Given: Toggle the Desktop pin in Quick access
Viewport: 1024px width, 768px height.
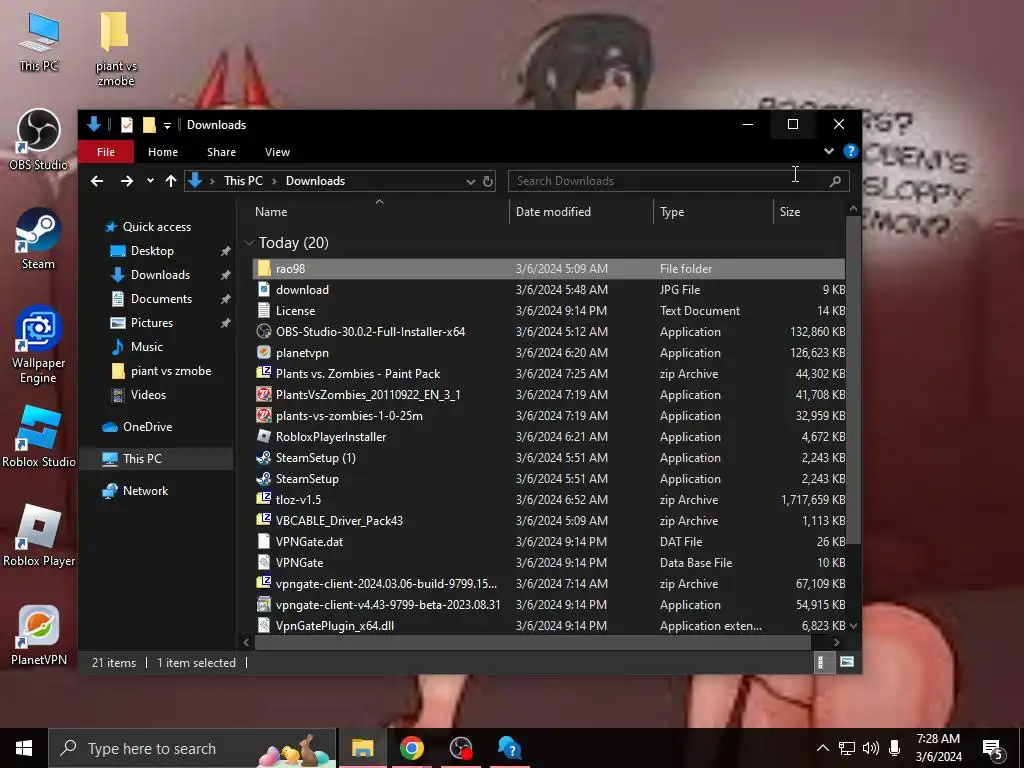Looking at the screenshot, I should [x=225, y=251].
